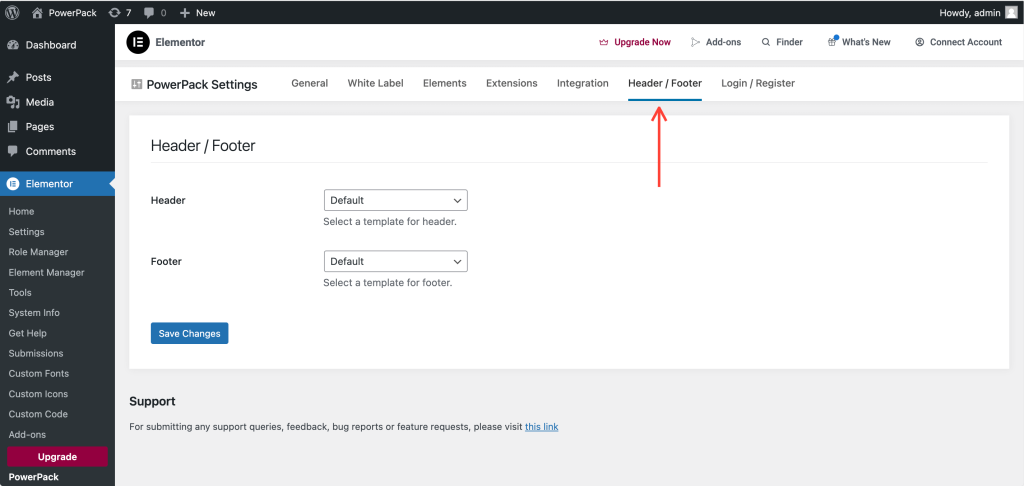The image size is (1024, 486).
Task: Click the Add-ons arrow icon
Action: point(695,42)
